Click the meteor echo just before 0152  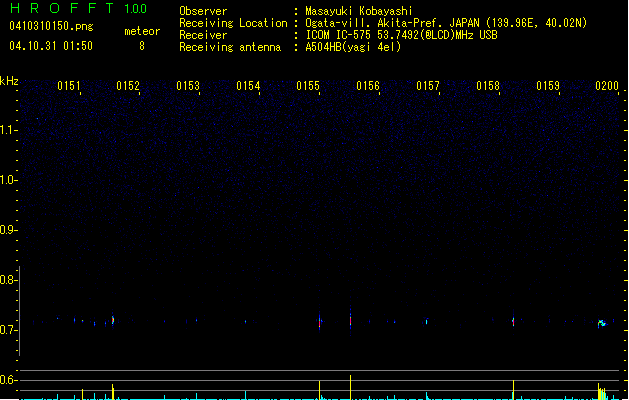tap(113, 320)
